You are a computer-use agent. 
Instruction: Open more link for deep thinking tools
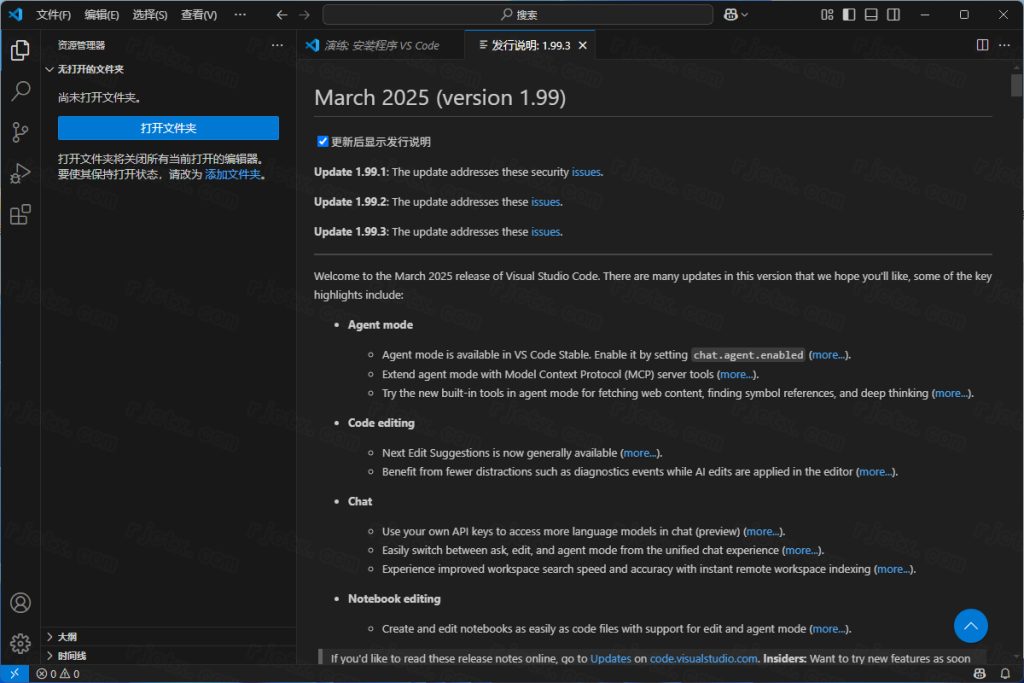click(952, 393)
